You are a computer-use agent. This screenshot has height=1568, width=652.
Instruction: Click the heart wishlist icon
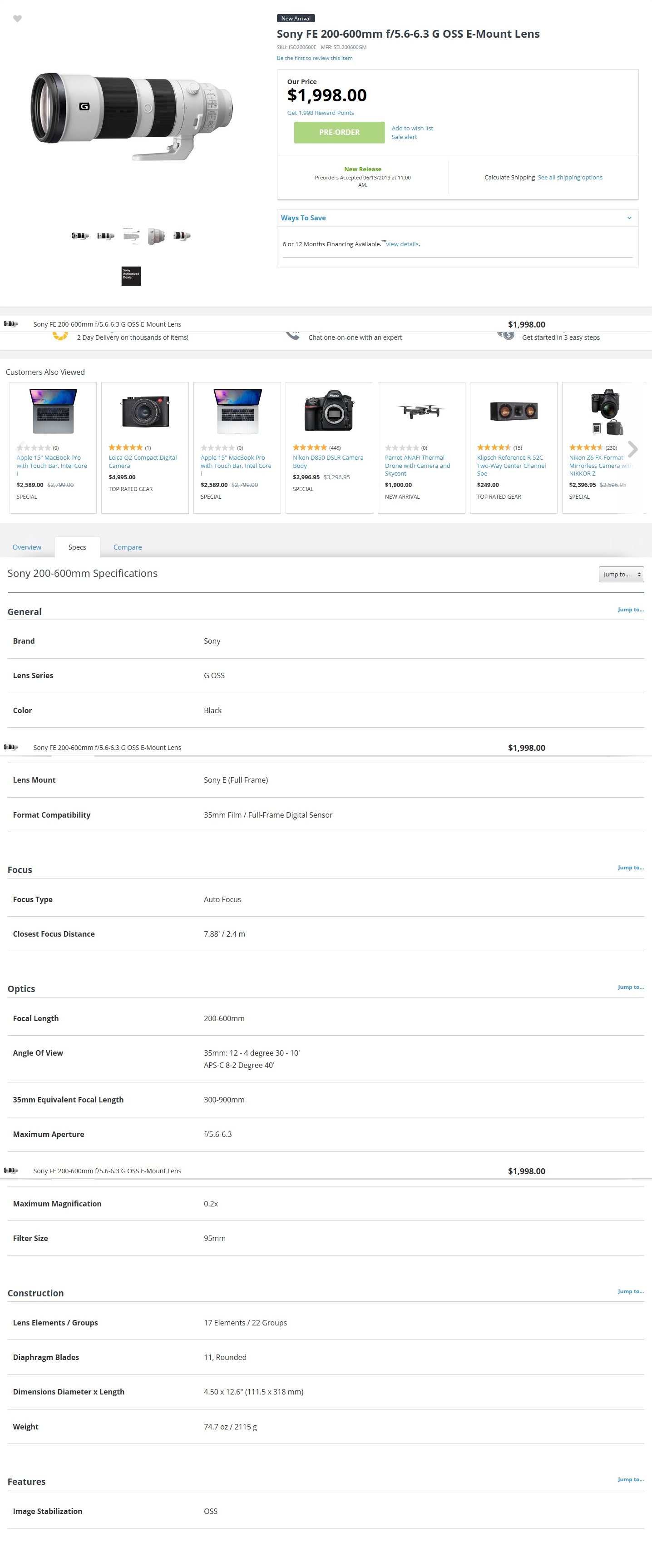pos(18,18)
